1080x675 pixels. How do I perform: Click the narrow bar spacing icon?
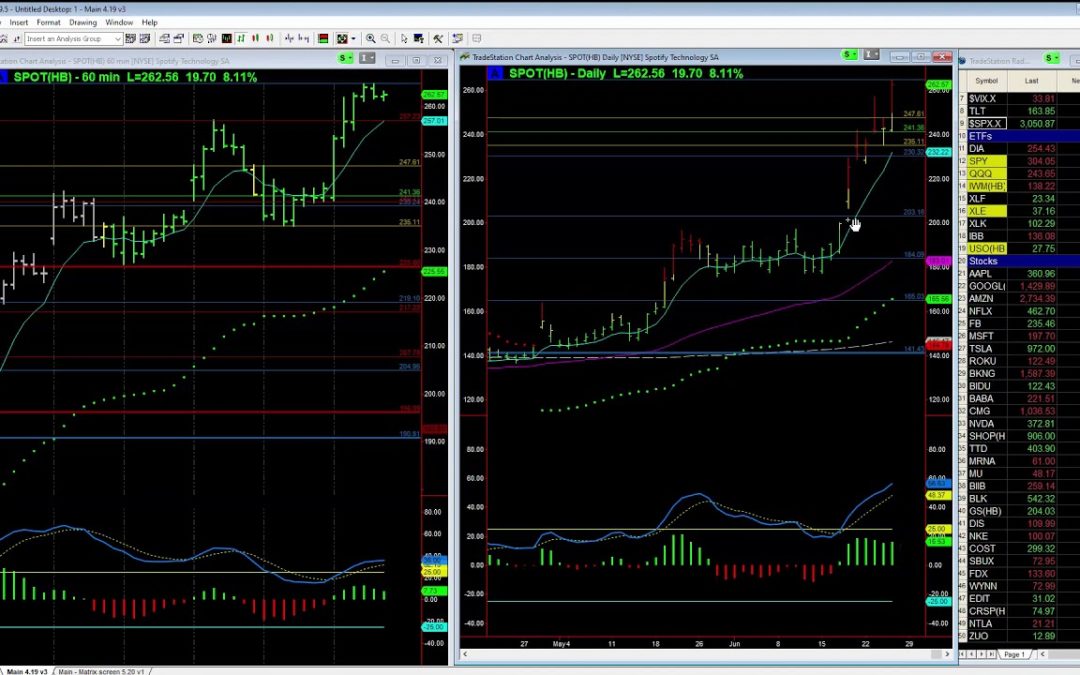pos(289,39)
